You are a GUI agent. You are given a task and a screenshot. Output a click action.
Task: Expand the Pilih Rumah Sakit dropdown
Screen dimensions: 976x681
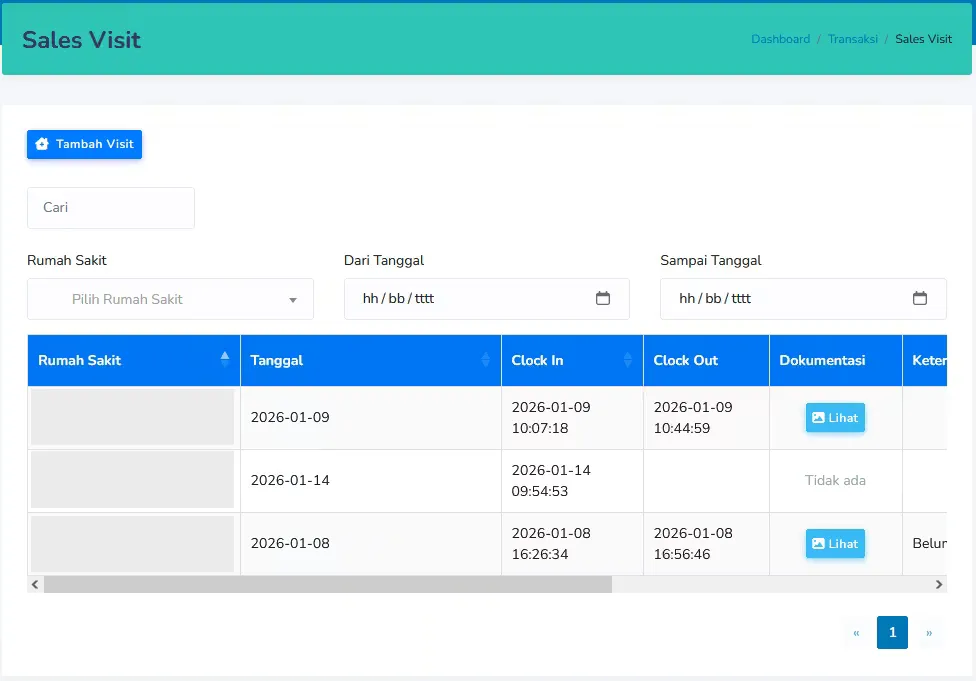click(170, 299)
